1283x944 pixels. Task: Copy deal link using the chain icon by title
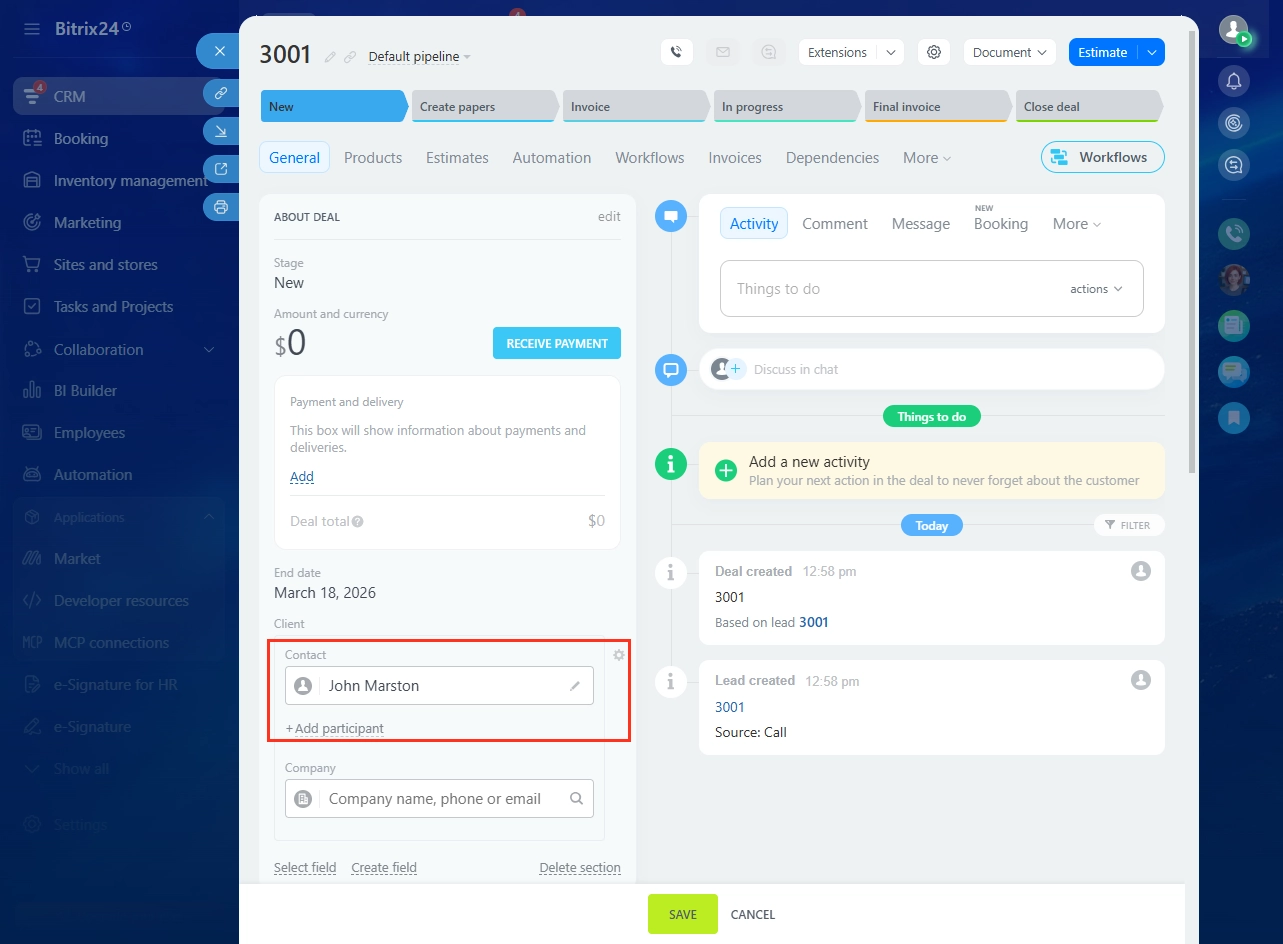click(349, 57)
